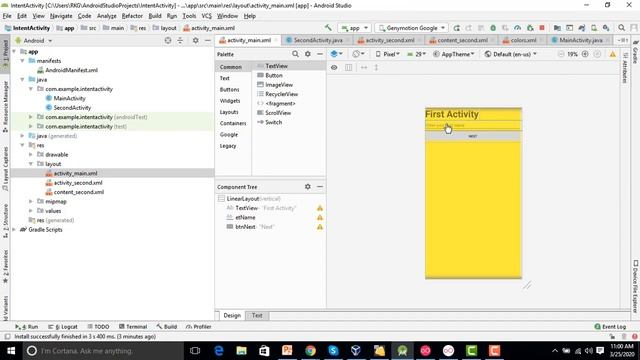This screenshot has height=360, width=640.
Task: Open the Profiler tool window
Action: [198, 327]
